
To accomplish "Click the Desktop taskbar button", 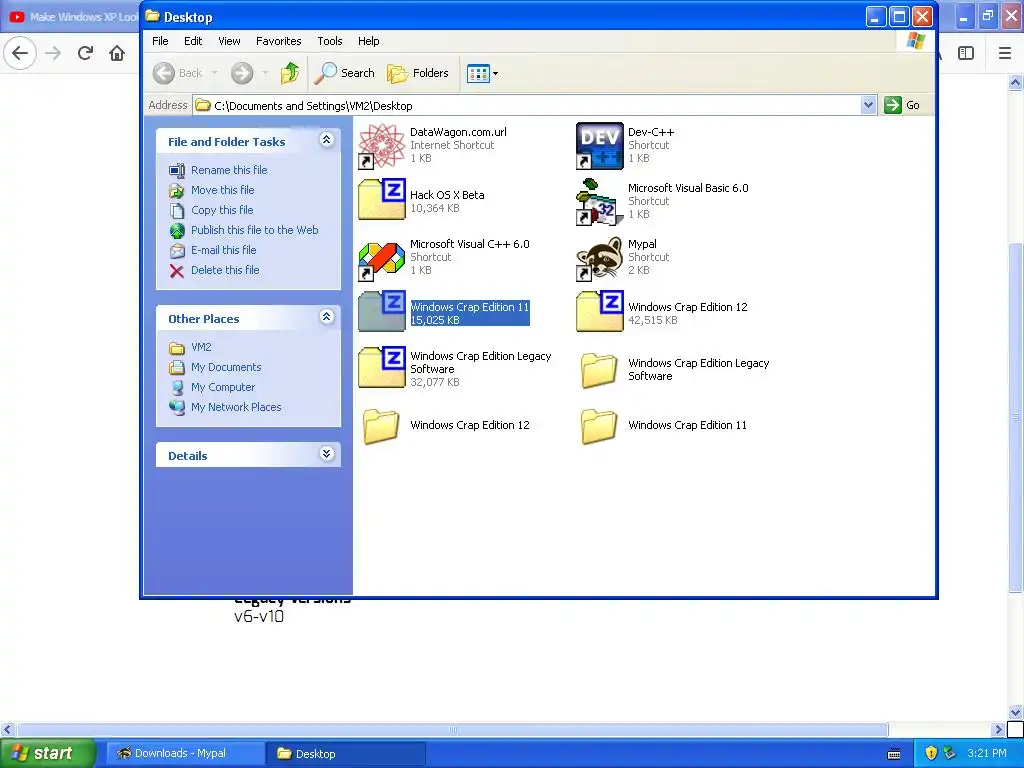I will (x=345, y=753).
